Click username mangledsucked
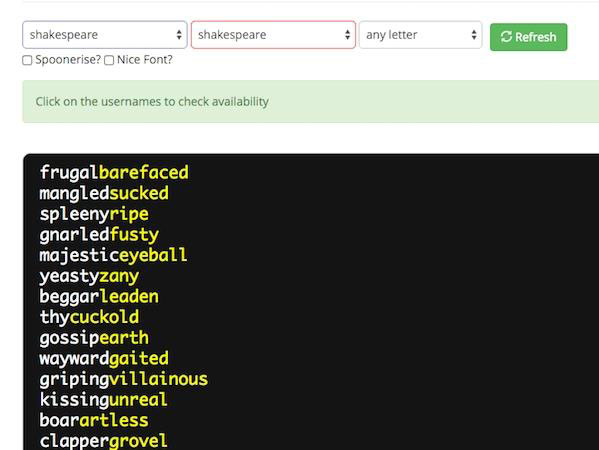The image size is (599, 450). [104, 193]
